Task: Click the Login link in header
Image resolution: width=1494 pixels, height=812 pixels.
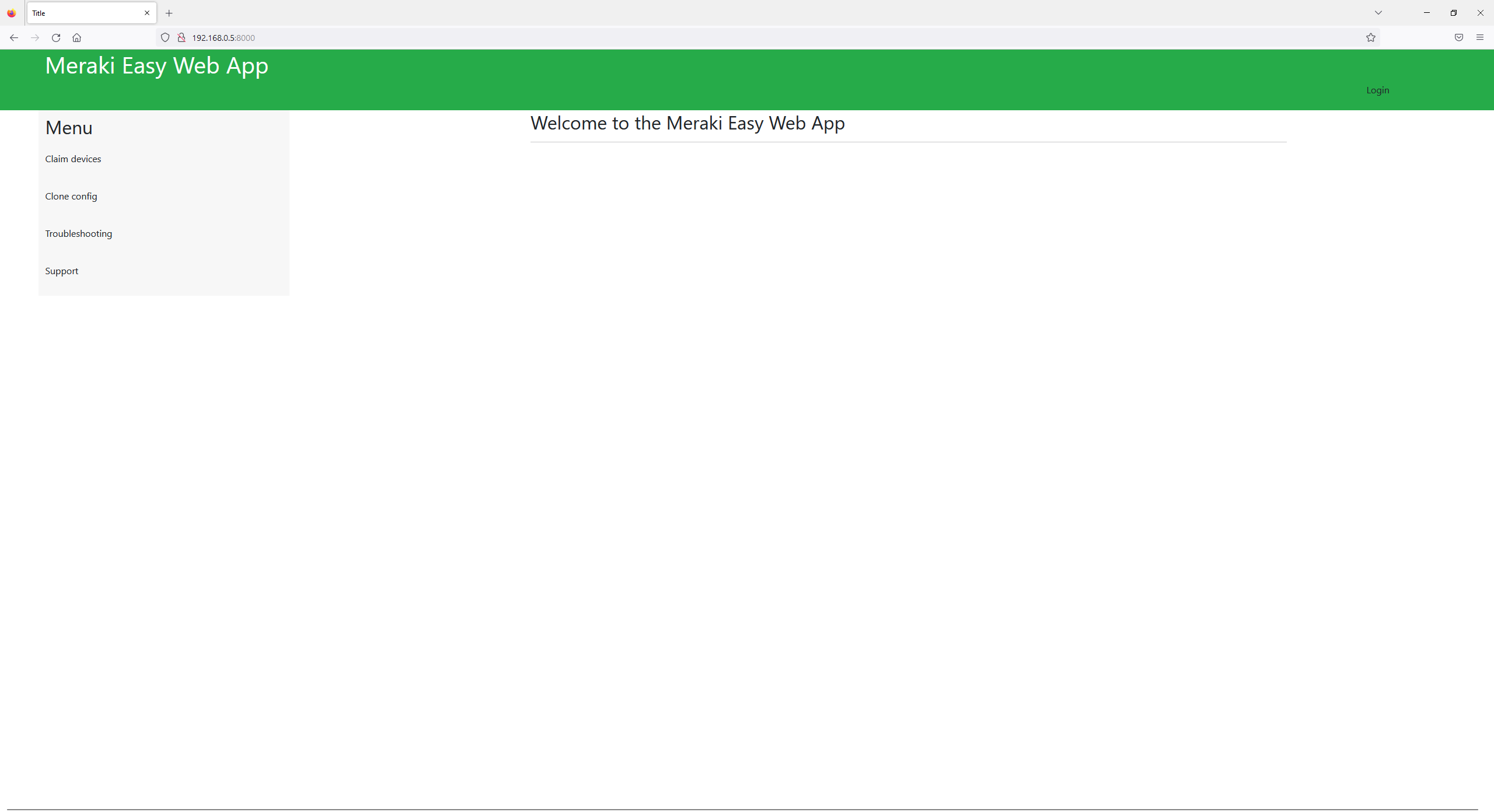Action: (1377, 90)
